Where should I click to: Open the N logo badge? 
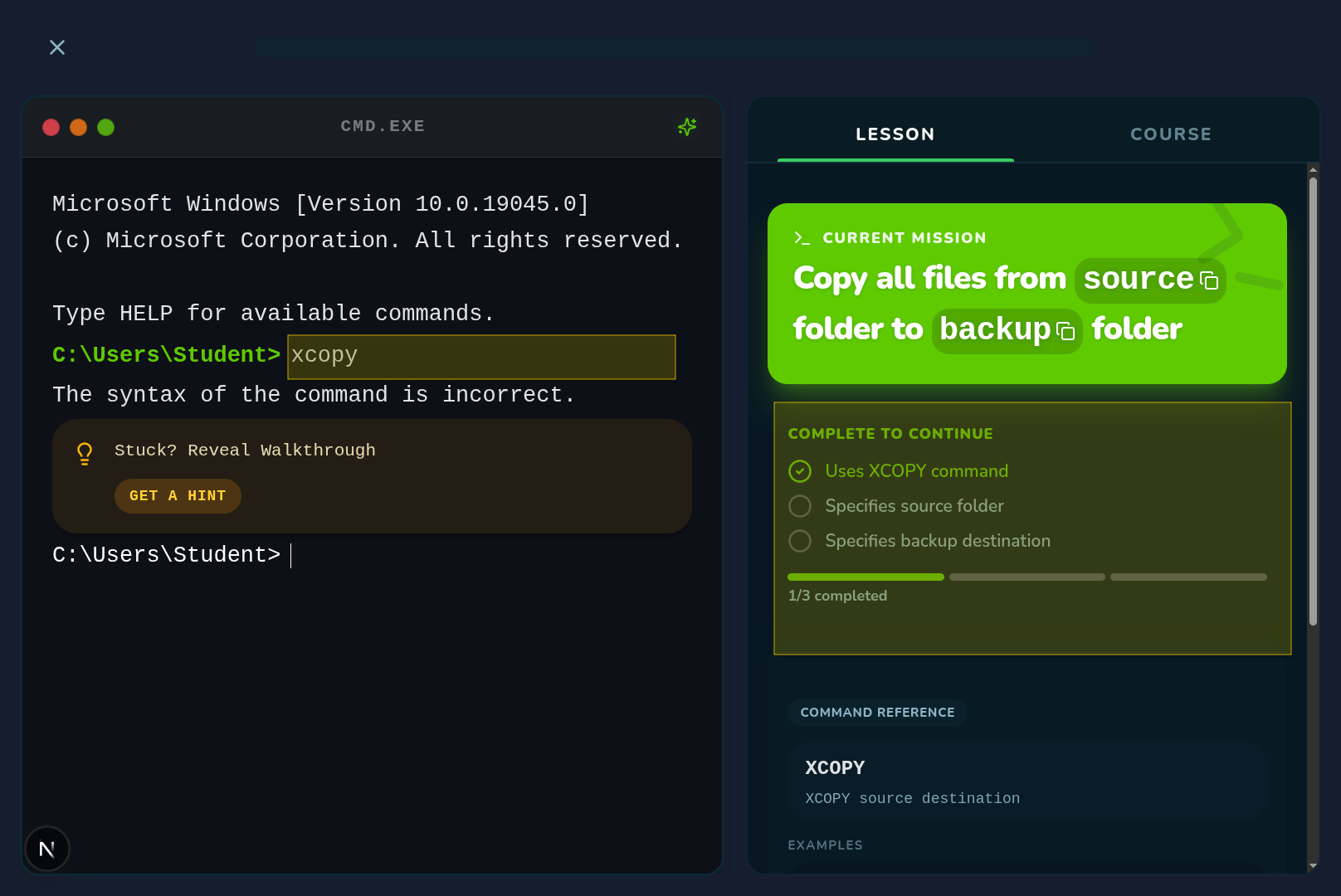47,849
